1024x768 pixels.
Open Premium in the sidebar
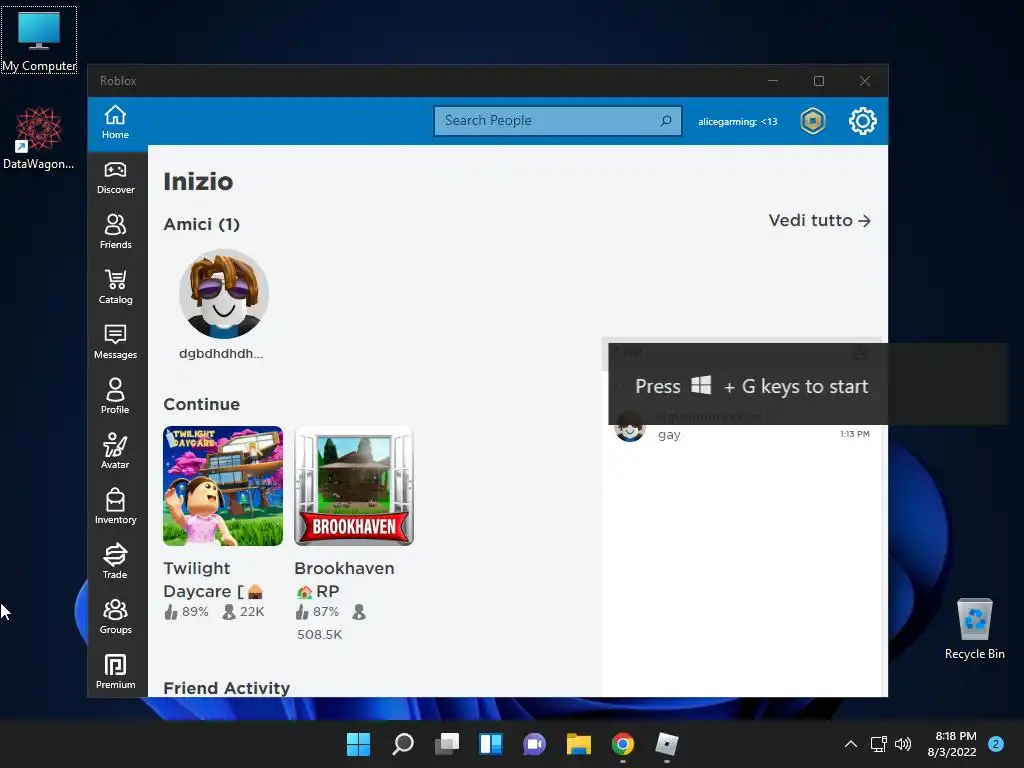pos(116,671)
